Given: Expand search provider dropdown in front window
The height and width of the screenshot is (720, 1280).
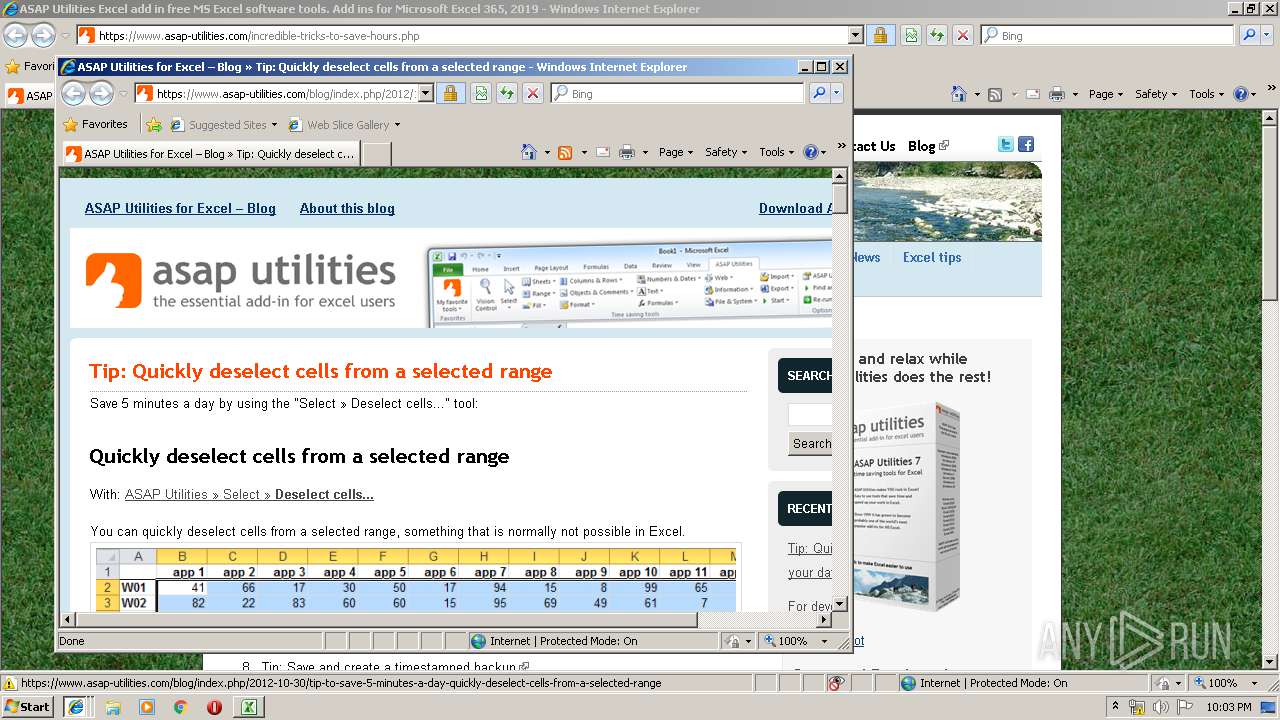Looking at the screenshot, I should tap(837, 93).
